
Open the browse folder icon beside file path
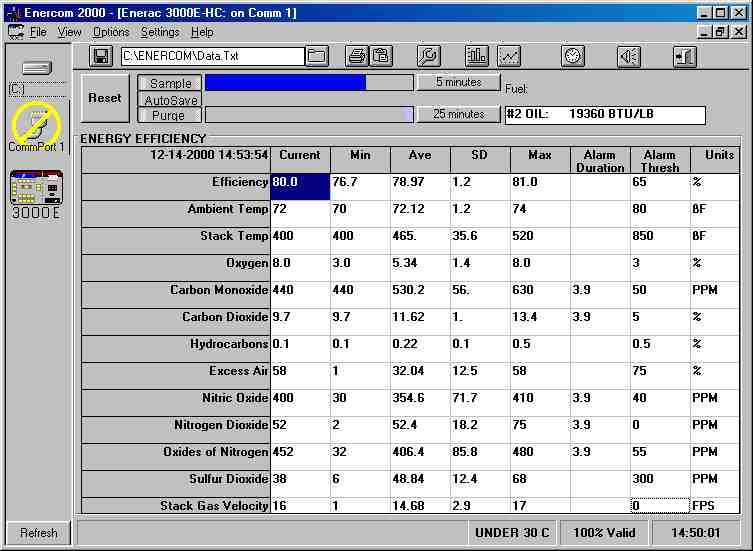click(317, 56)
